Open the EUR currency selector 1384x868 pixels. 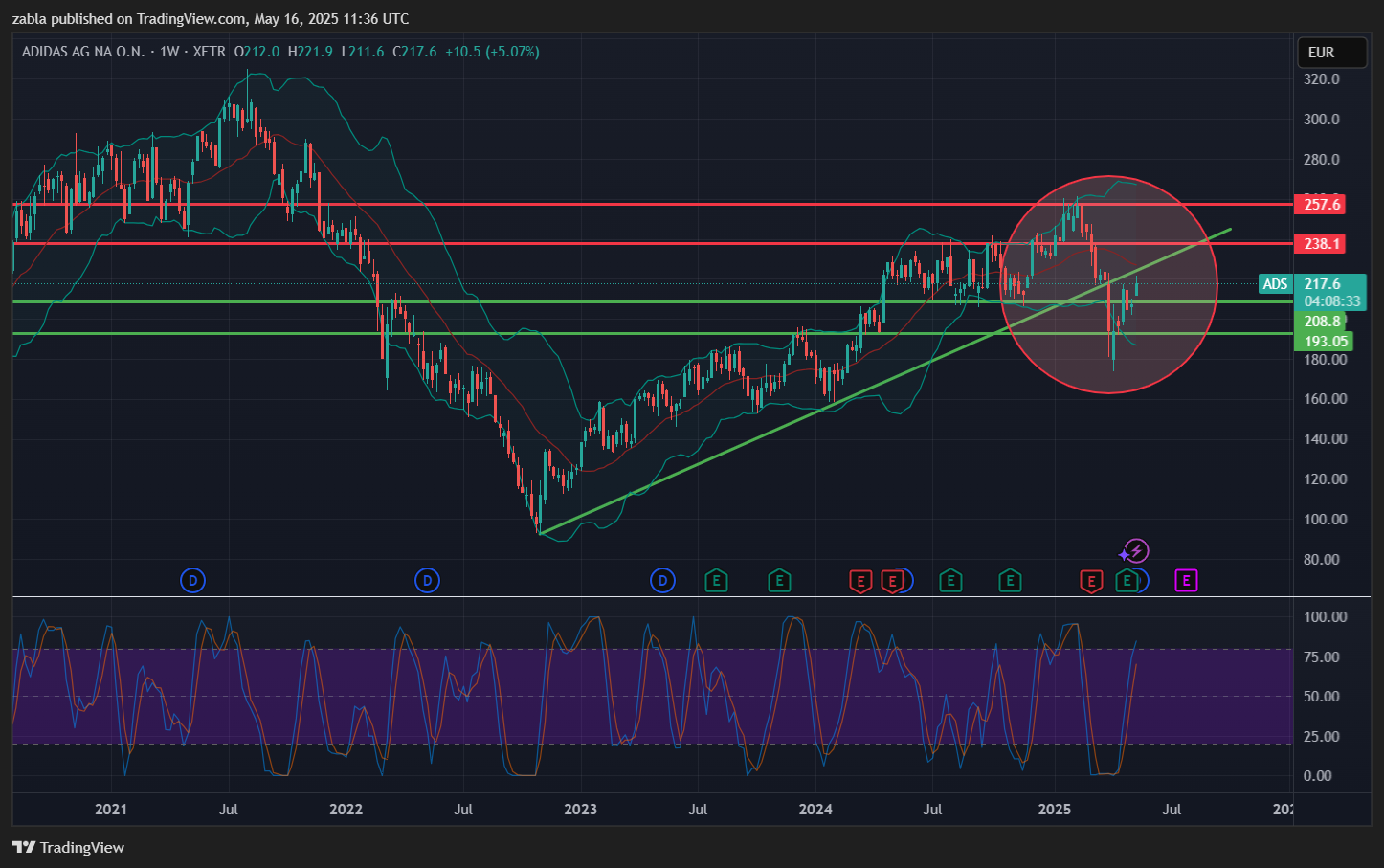[x=1331, y=53]
